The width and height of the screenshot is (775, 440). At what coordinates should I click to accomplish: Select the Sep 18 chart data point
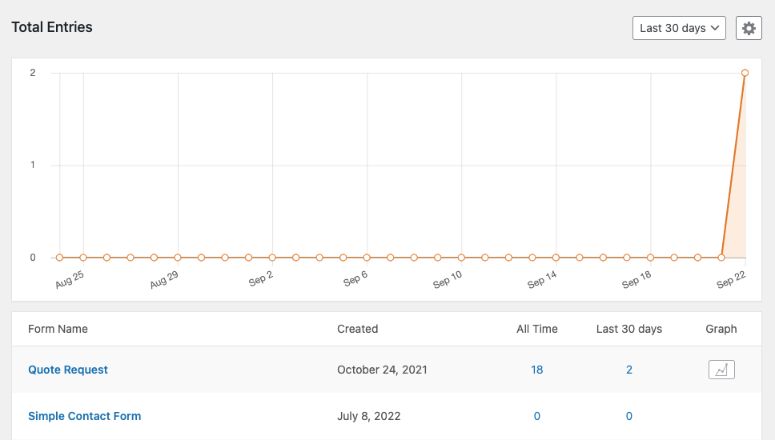point(650,258)
